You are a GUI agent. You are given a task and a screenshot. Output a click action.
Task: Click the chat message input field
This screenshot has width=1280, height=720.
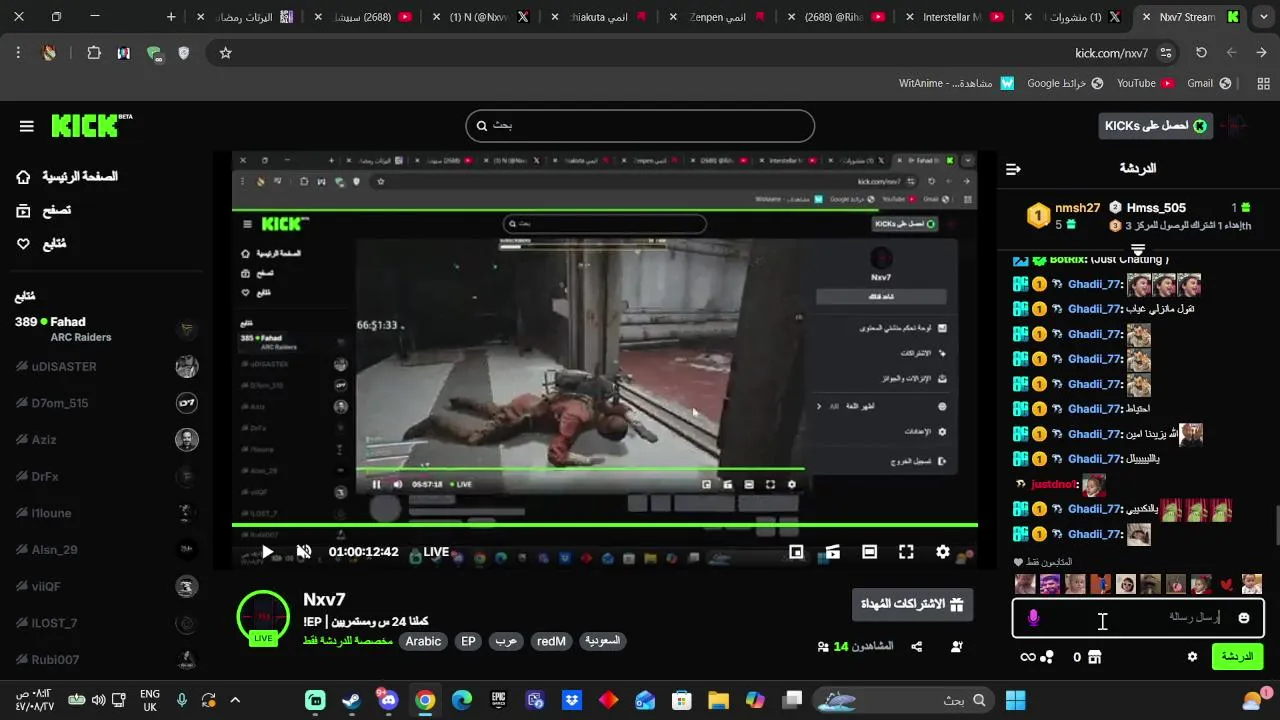[1138, 618]
